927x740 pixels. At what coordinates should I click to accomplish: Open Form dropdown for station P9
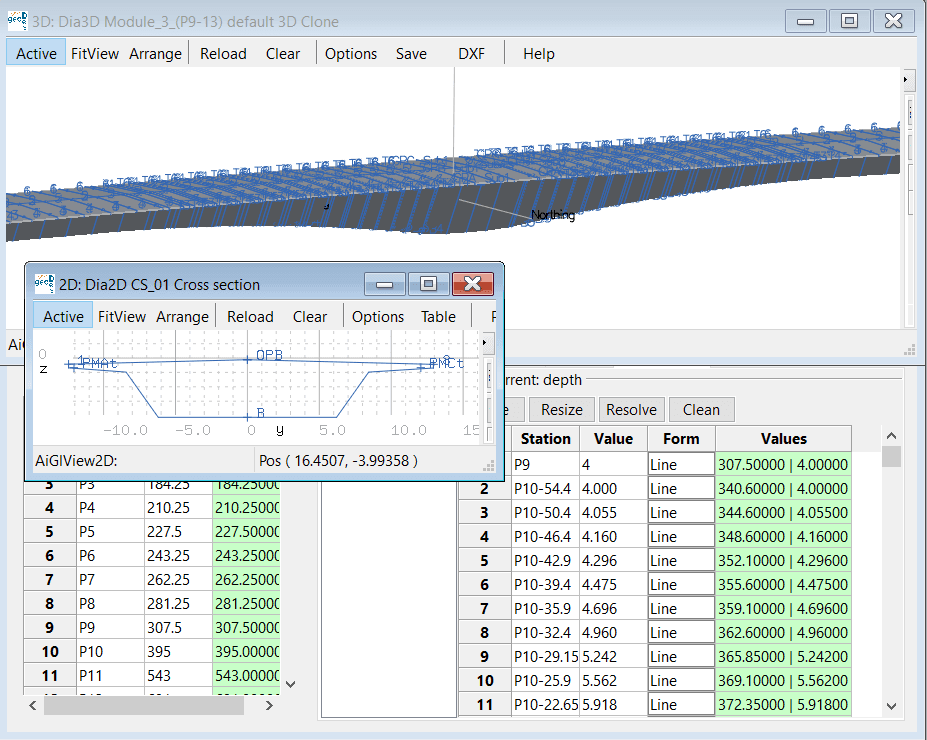681,465
